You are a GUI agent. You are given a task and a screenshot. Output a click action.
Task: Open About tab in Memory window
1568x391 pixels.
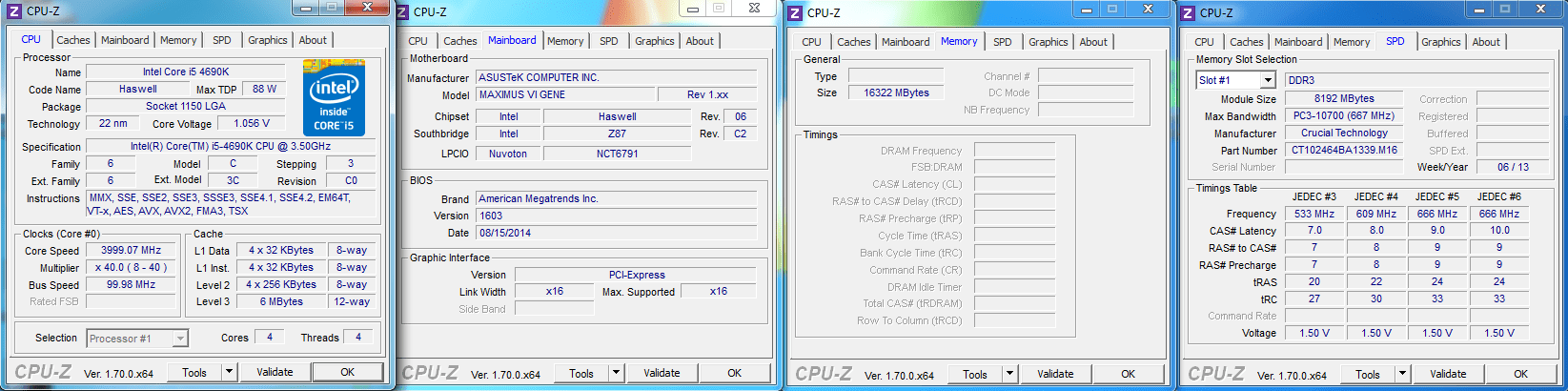click(1093, 42)
